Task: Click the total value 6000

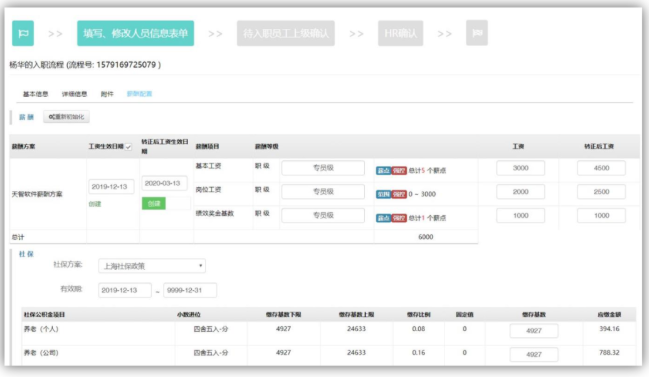Action: [425, 237]
